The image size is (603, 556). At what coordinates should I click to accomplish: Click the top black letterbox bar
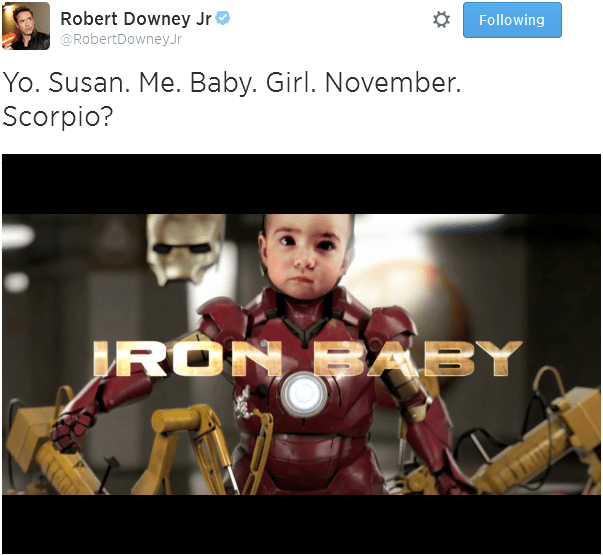point(302,184)
